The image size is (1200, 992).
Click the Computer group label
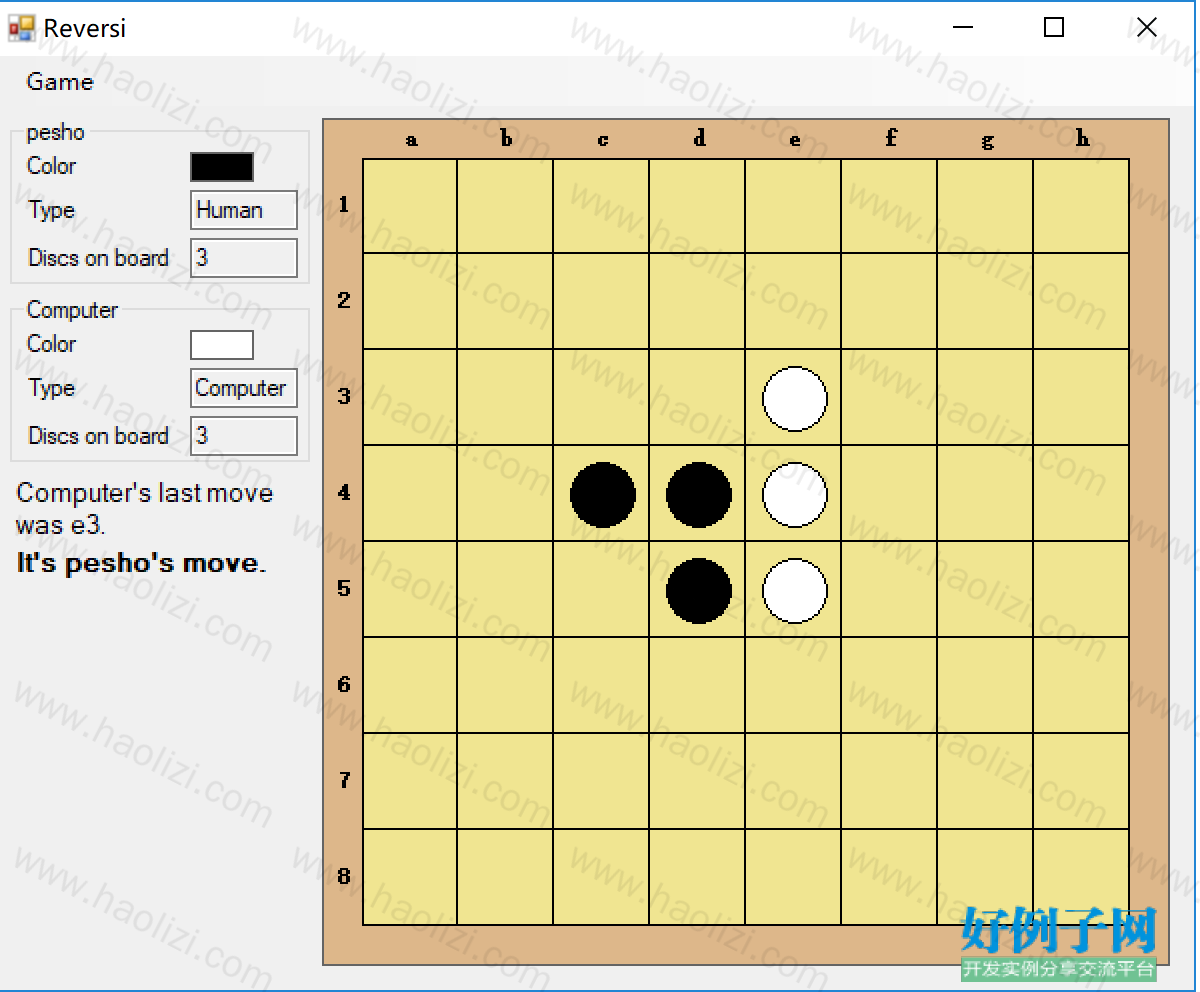coord(72,310)
